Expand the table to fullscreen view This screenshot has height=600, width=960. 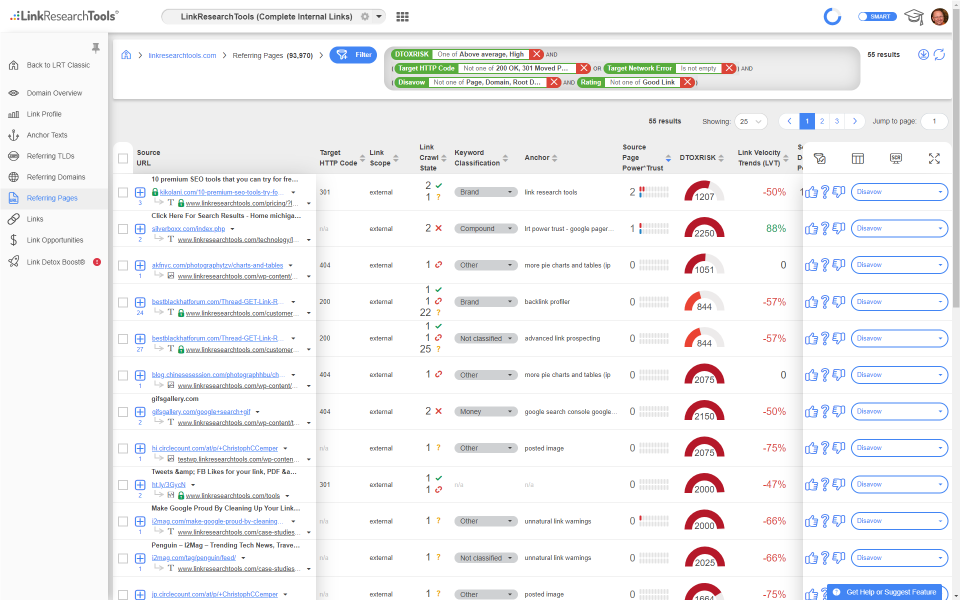pos(934,158)
